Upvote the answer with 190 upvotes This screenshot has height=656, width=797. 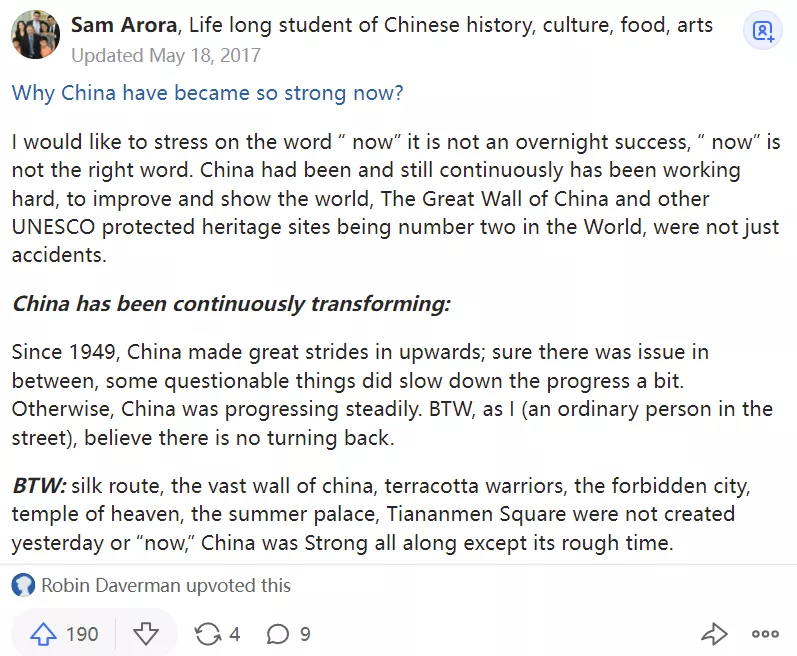pyautogui.click(x=43, y=634)
